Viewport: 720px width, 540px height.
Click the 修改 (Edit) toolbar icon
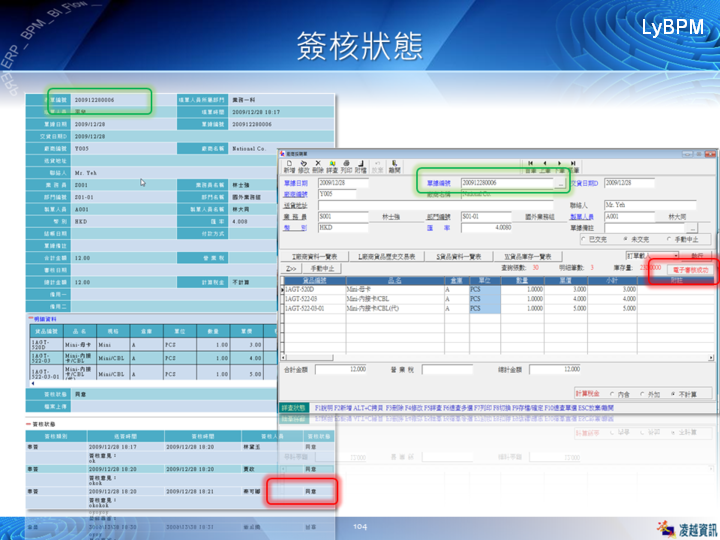coord(301,167)
